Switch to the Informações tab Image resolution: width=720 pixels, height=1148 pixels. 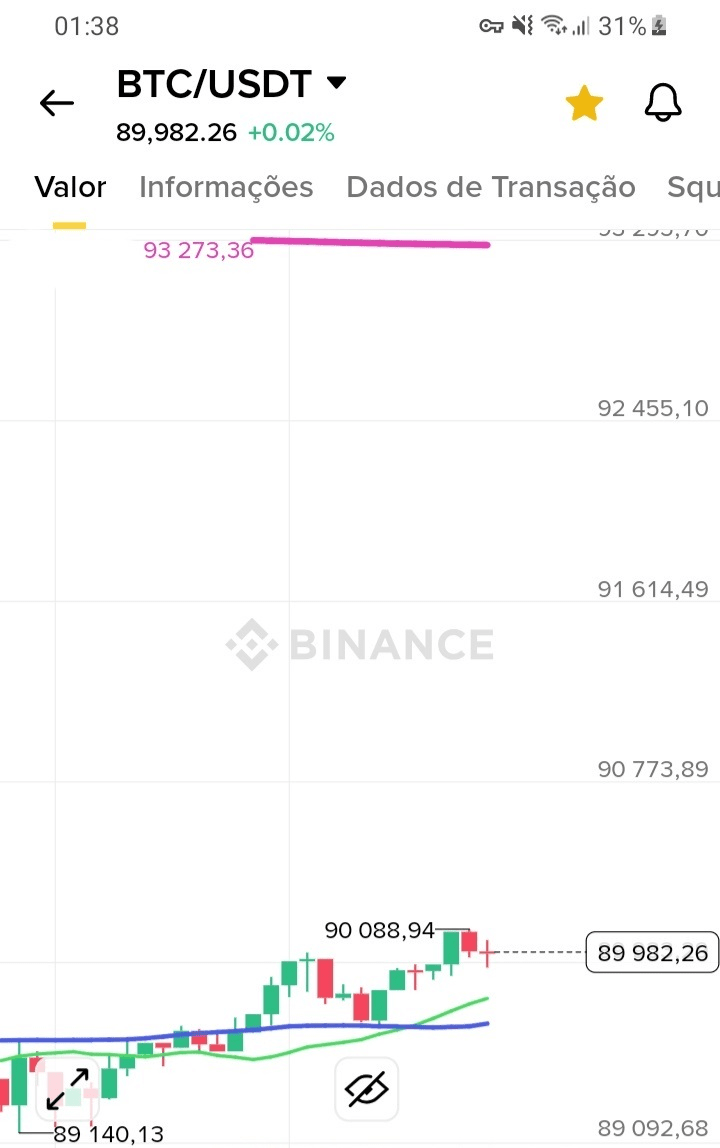[226, 187]
